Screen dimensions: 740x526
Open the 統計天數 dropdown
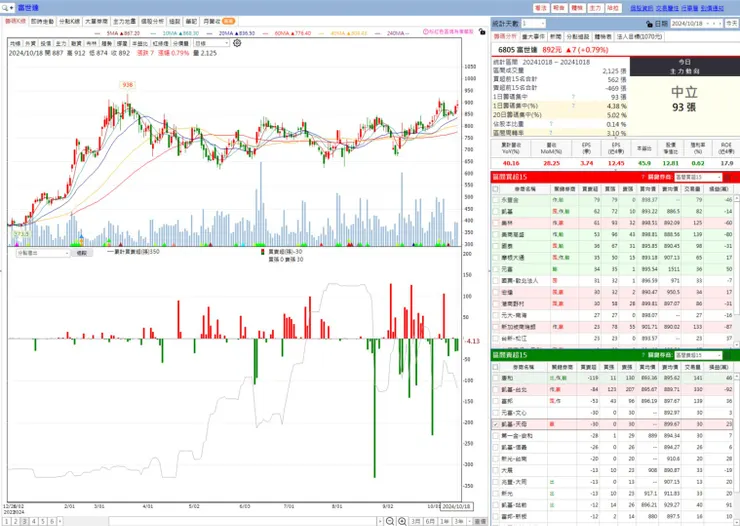pyautogui.click(x=533, y=23)
